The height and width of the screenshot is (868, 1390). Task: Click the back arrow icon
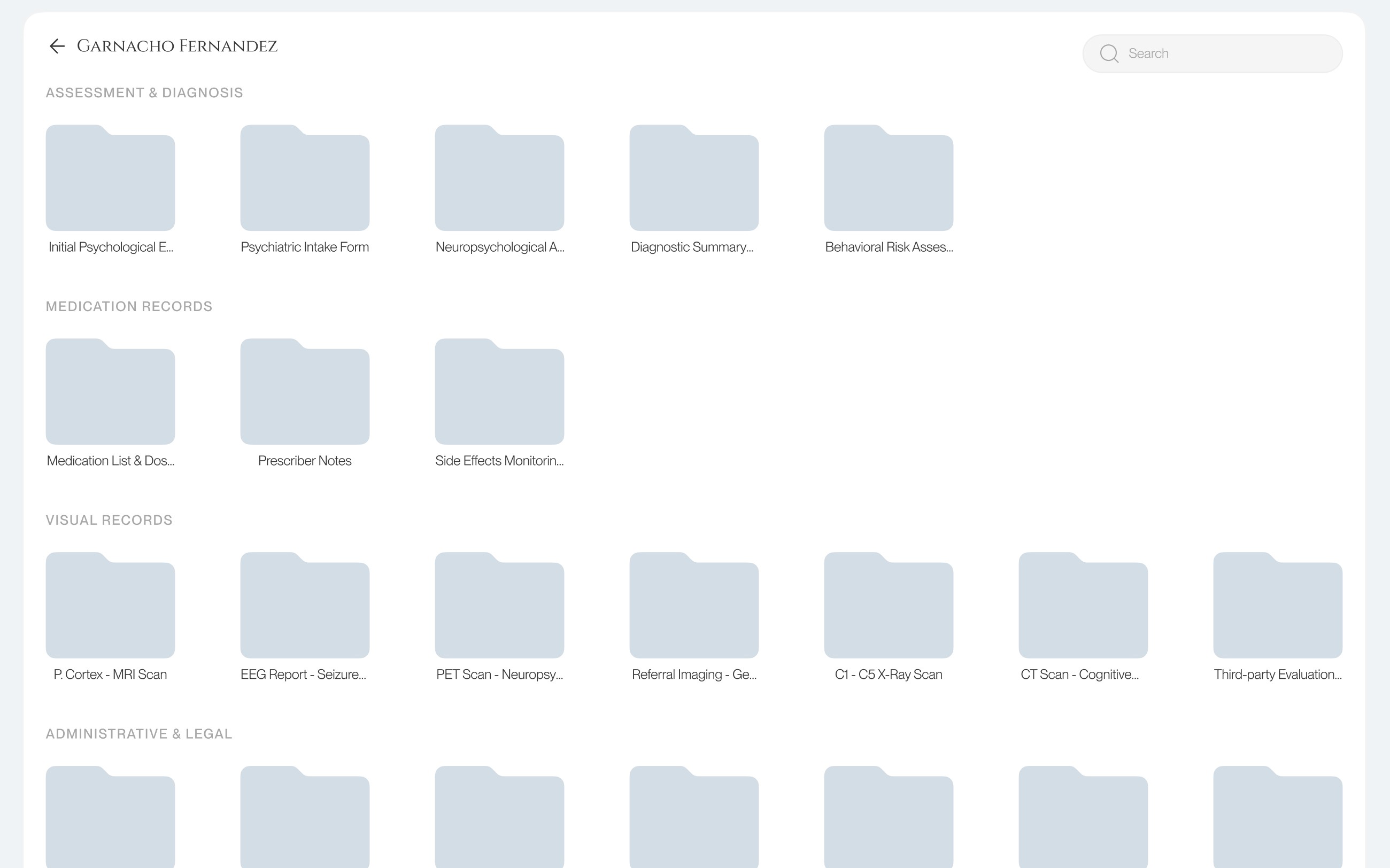(57, 46)
